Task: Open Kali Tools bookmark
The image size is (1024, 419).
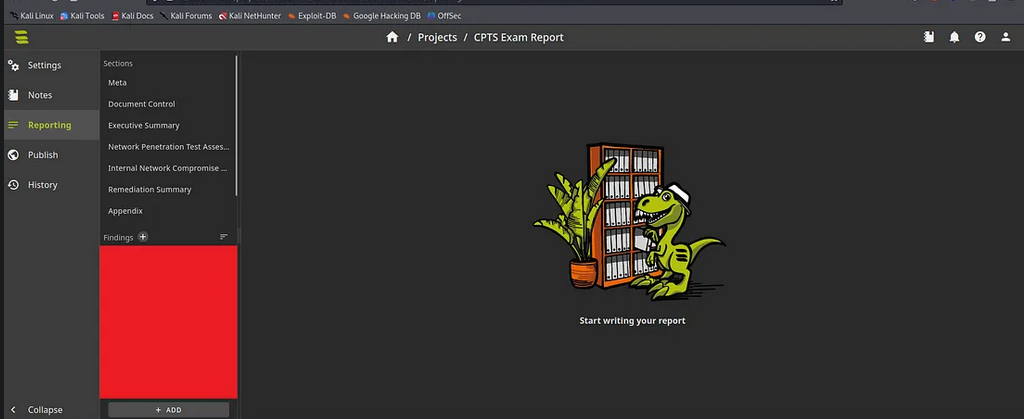Action: pyautogui.click(x=82, y=16)
